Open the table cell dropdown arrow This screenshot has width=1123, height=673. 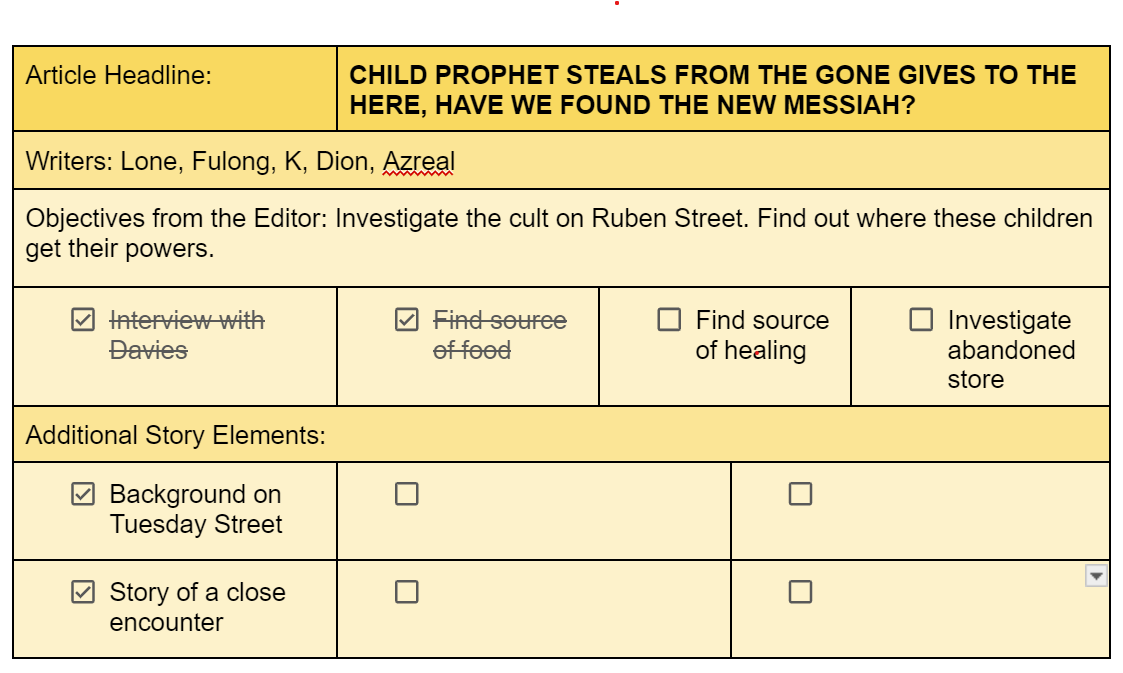tap(1096, 576)
